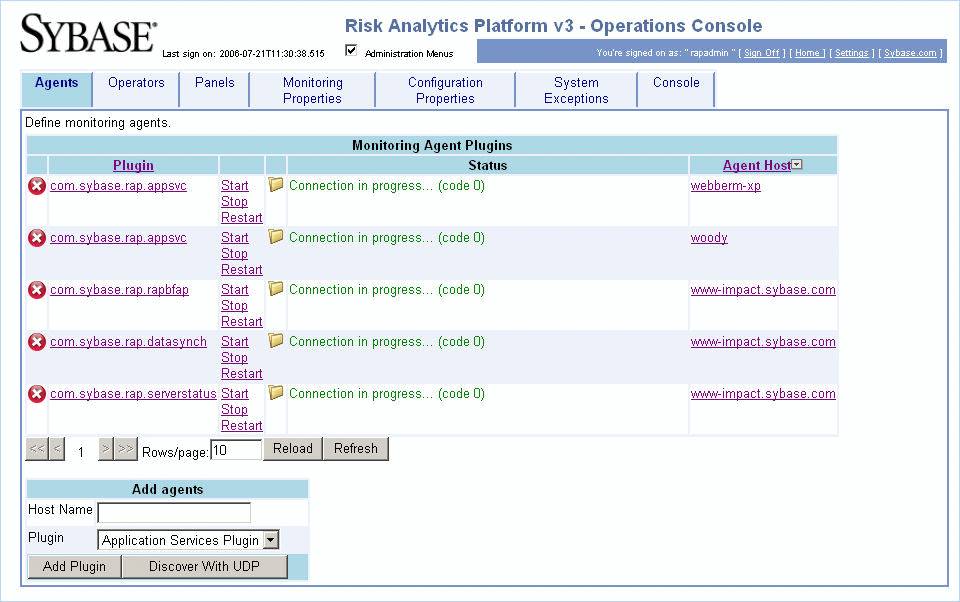
Task: Click Start for the serverstatus plugin
Action: point(234,394)
